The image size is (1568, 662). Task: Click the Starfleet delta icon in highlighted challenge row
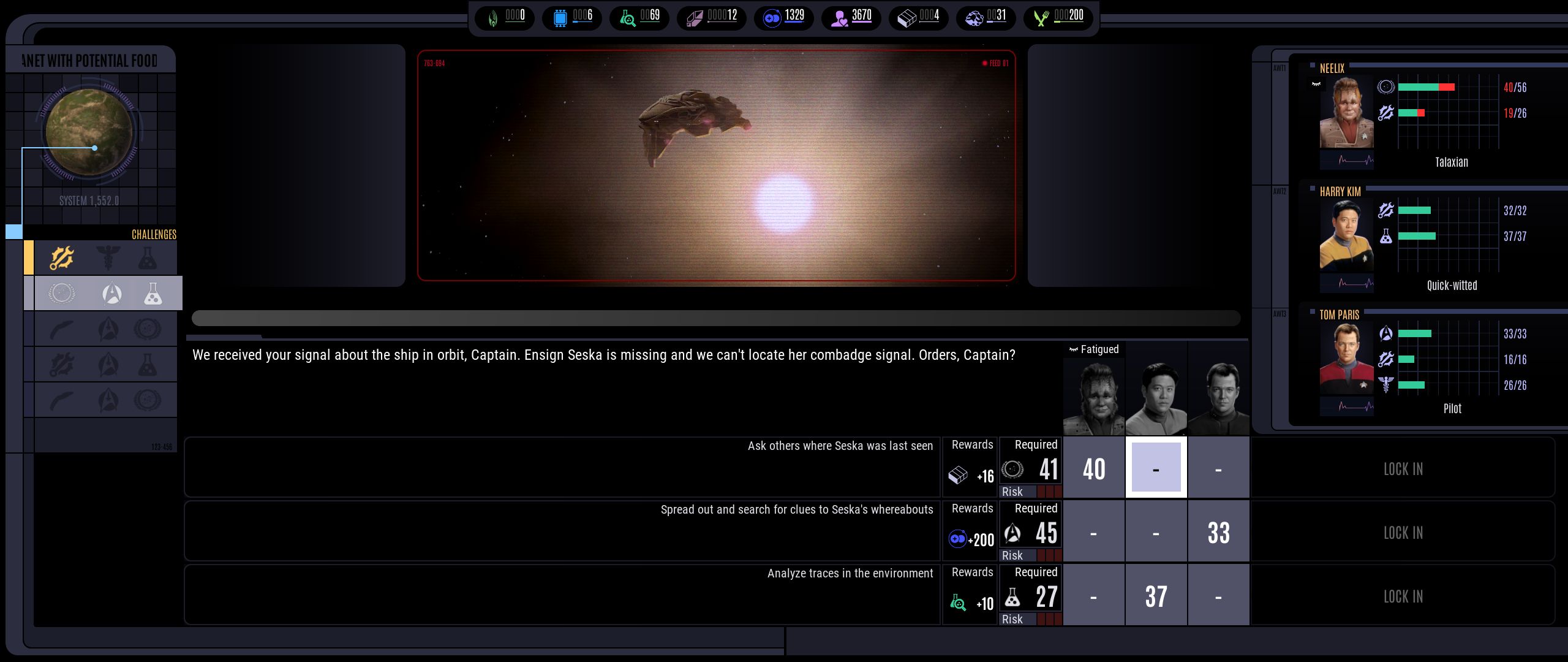click(x=111, y=294)
